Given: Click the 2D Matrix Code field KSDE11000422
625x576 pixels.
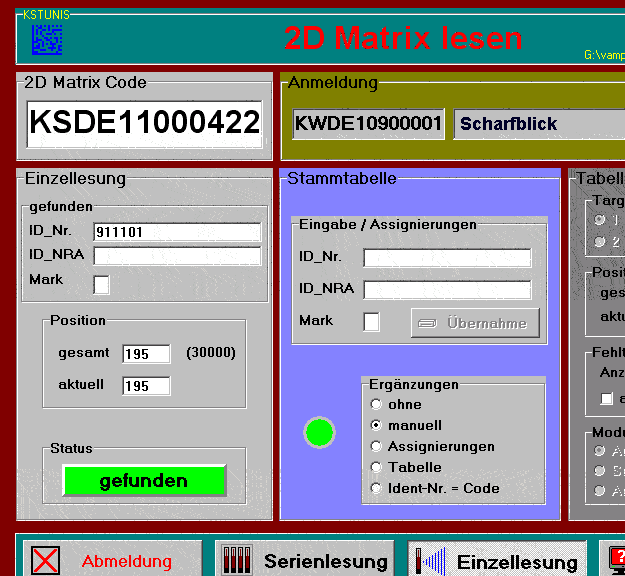Looking at the screenshot, I should pos(145,124).
